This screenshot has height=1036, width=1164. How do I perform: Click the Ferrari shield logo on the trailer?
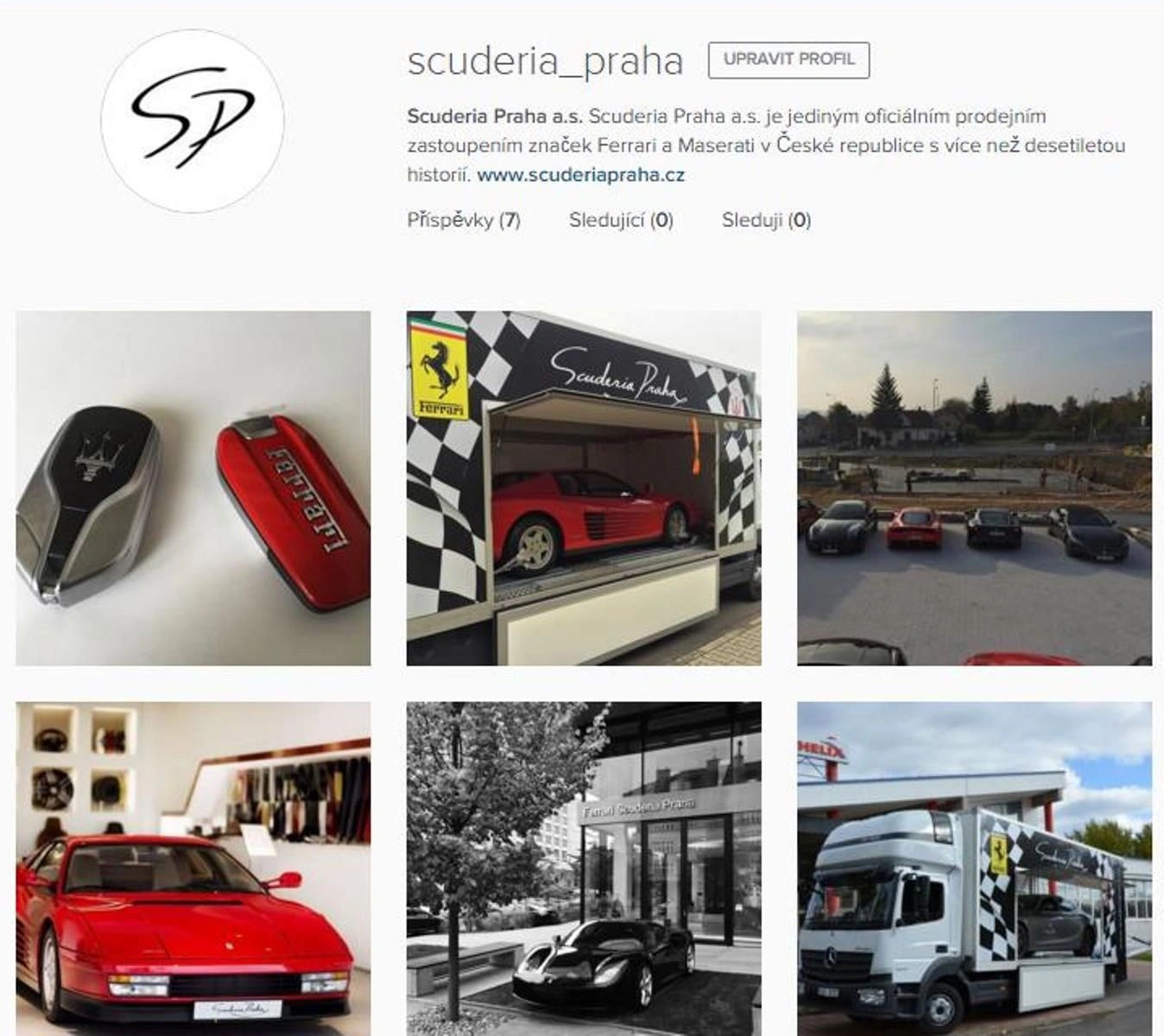pyautogui.click(x=440, y=370)
